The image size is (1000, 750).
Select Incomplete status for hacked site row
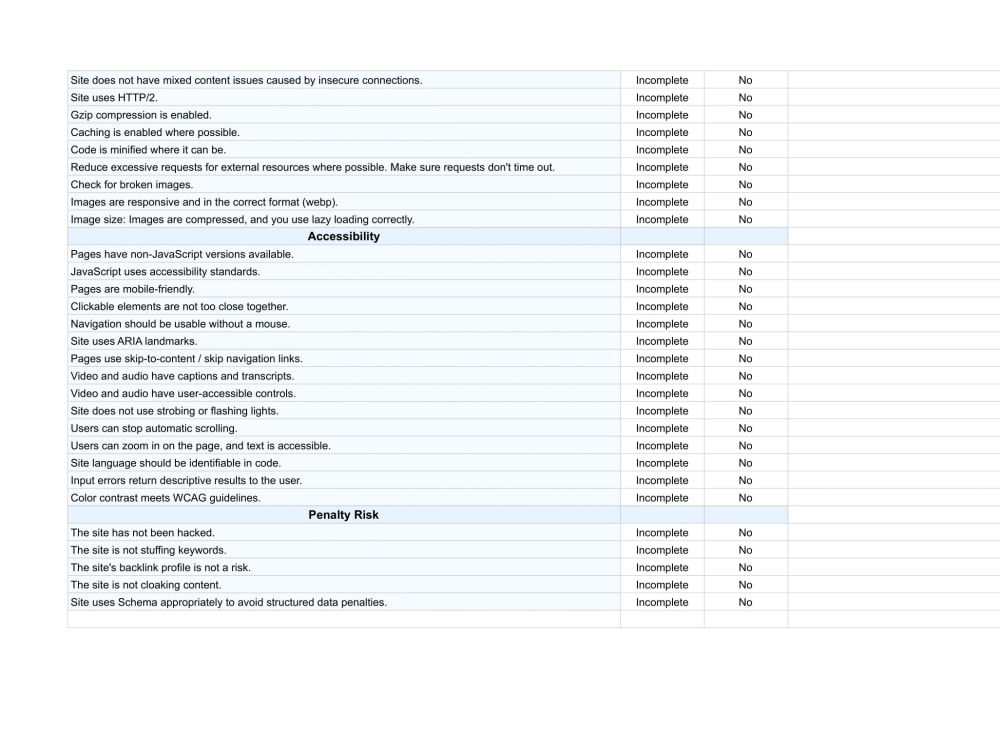coord(662,533)
